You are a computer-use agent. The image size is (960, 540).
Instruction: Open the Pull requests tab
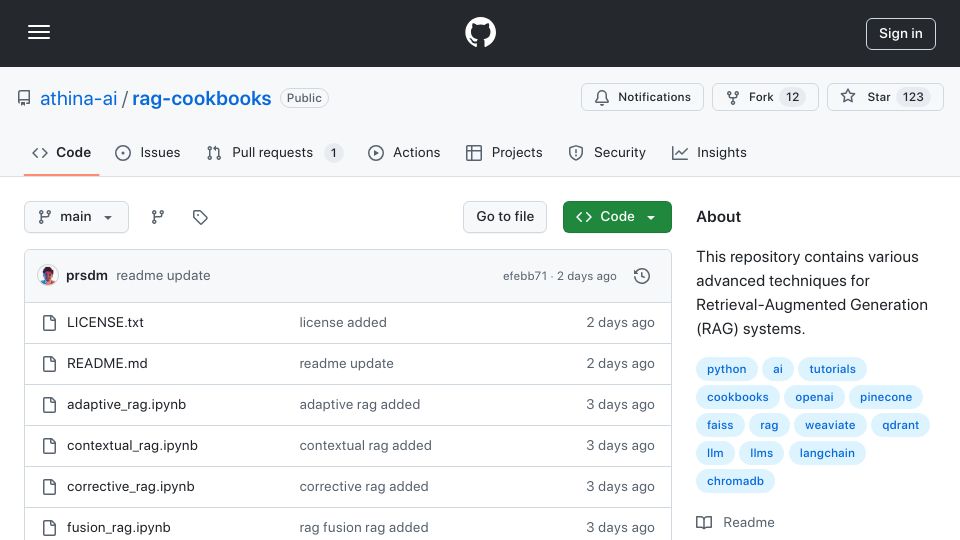tap(274, 152)
